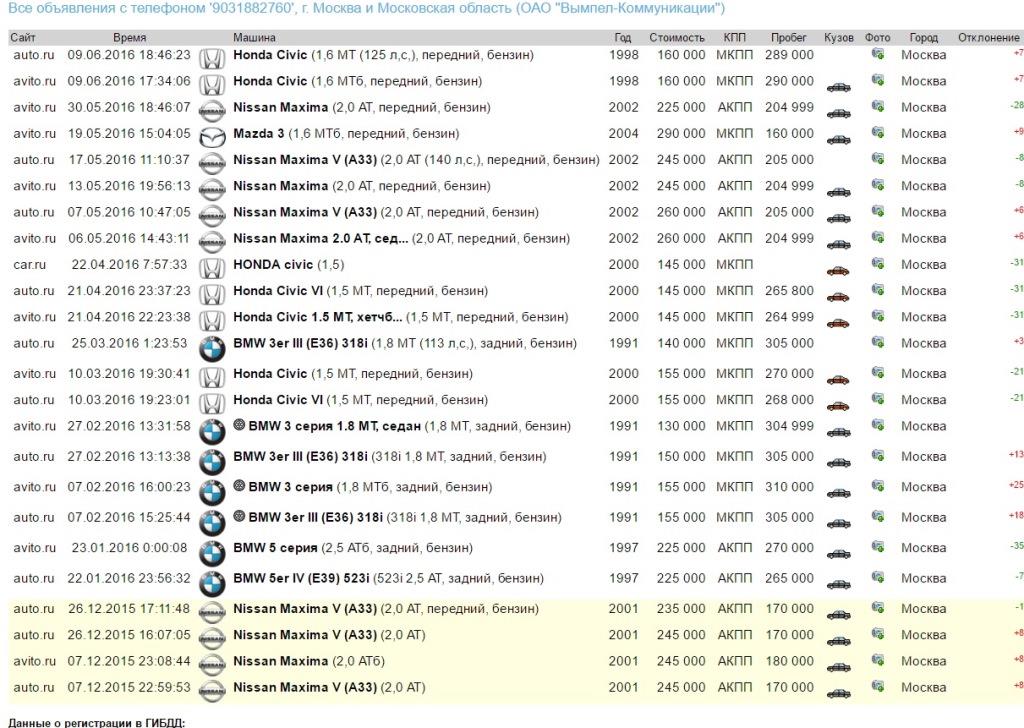Open 'BMW 5 серия' listing link

[275, 548]
